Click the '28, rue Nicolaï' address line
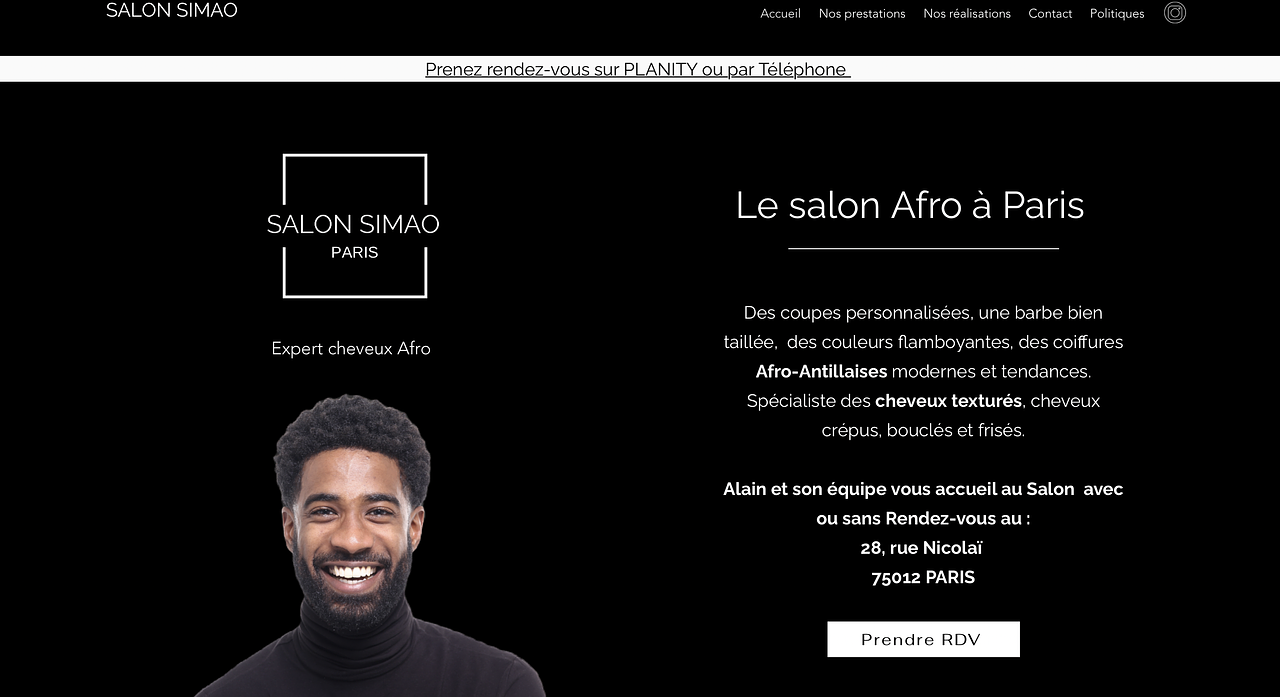This screenshot has width=1280, height=697. pyautogui.click(x=922, y=548)
